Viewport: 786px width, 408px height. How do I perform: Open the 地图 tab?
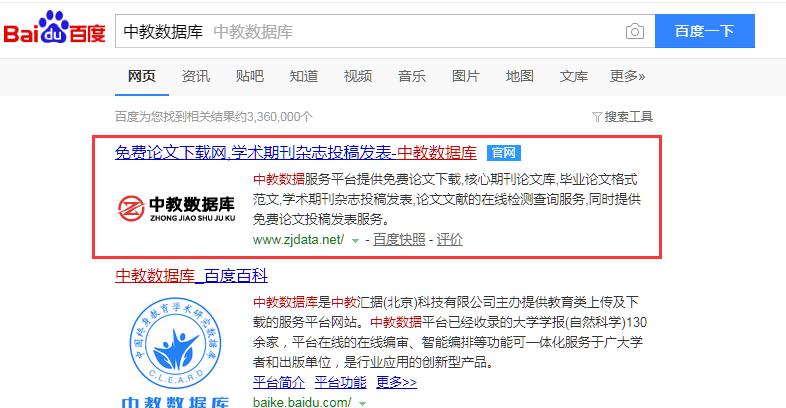coord(520,76)
